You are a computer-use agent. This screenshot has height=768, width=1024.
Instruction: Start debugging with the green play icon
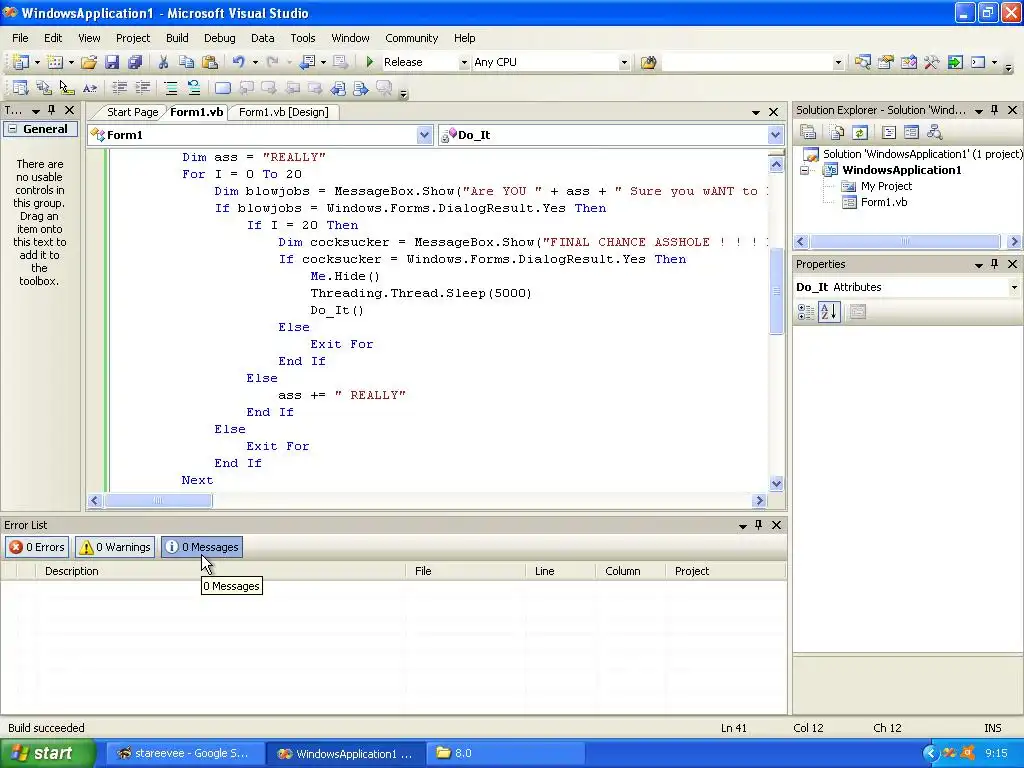370,62
